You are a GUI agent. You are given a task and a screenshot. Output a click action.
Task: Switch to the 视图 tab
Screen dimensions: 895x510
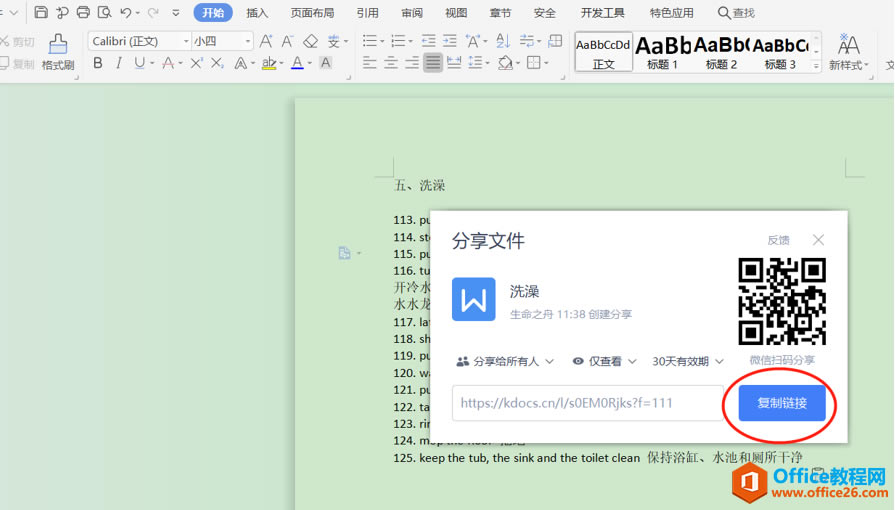pos(456,13)
